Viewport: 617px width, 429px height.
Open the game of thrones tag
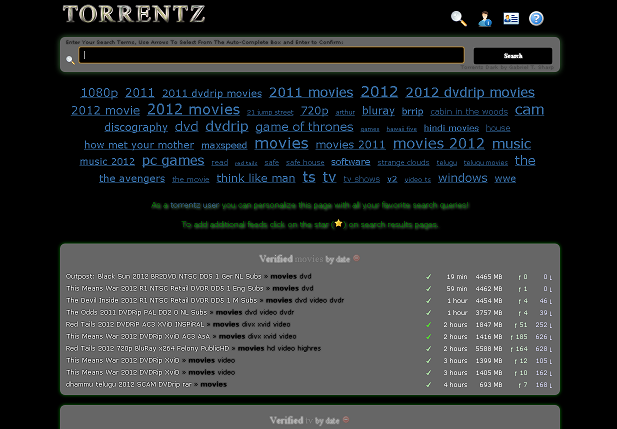click(x=304, y=127)
